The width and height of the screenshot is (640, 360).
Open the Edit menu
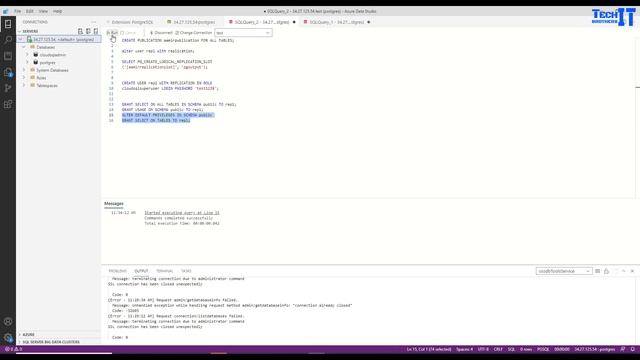pos(30,11)
